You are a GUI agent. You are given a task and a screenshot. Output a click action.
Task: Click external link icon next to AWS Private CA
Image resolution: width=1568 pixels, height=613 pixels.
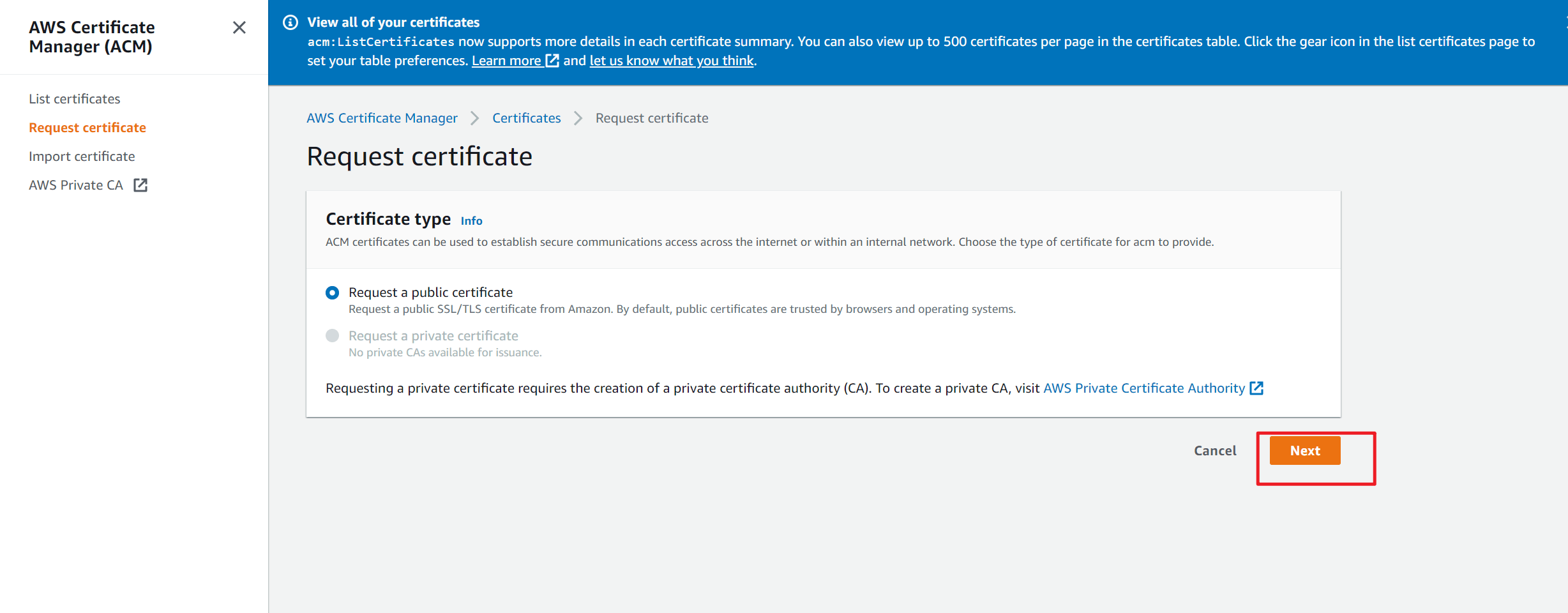coord(140,185)
